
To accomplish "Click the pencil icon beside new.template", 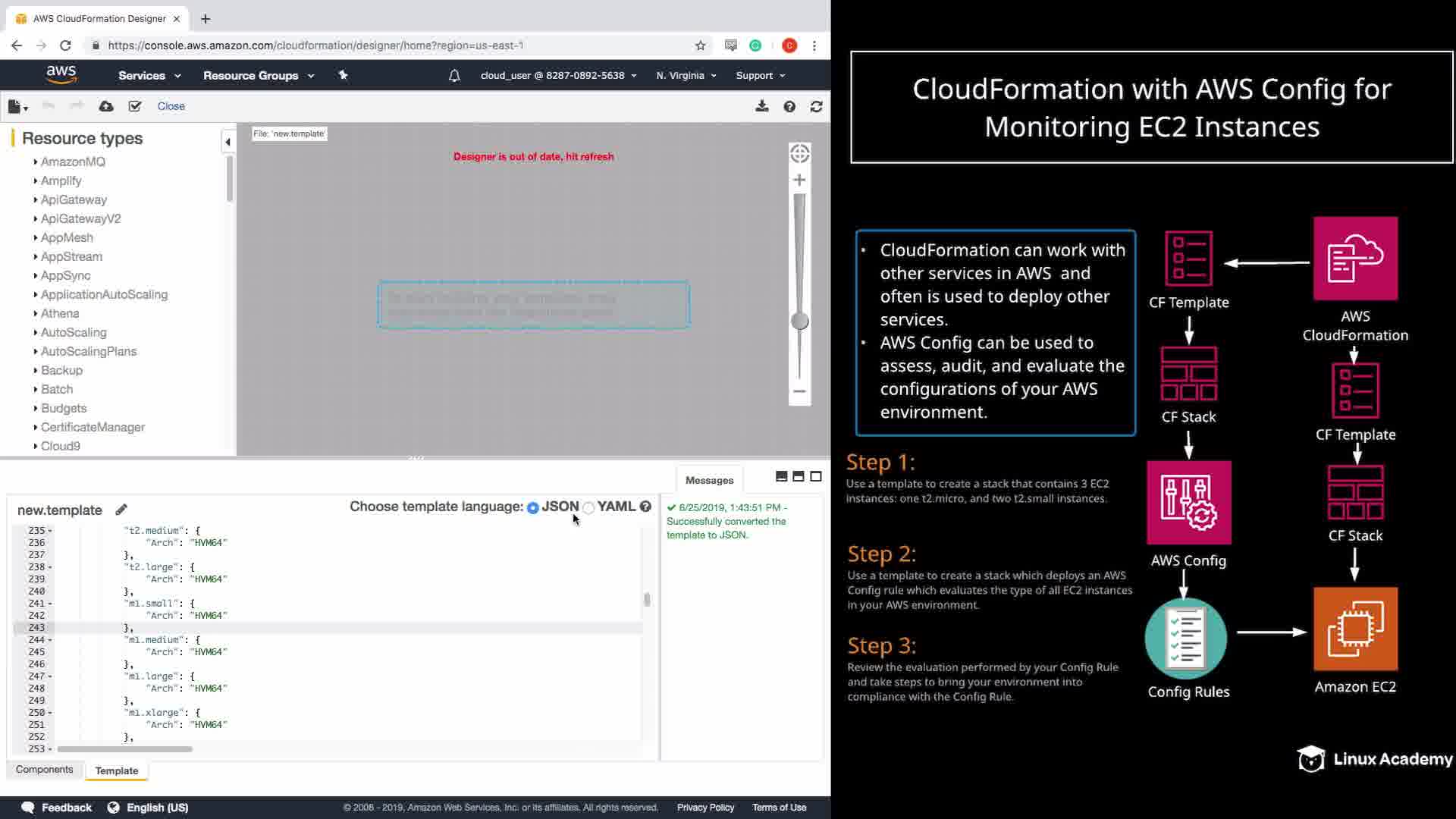I will [x=121, y=510].
